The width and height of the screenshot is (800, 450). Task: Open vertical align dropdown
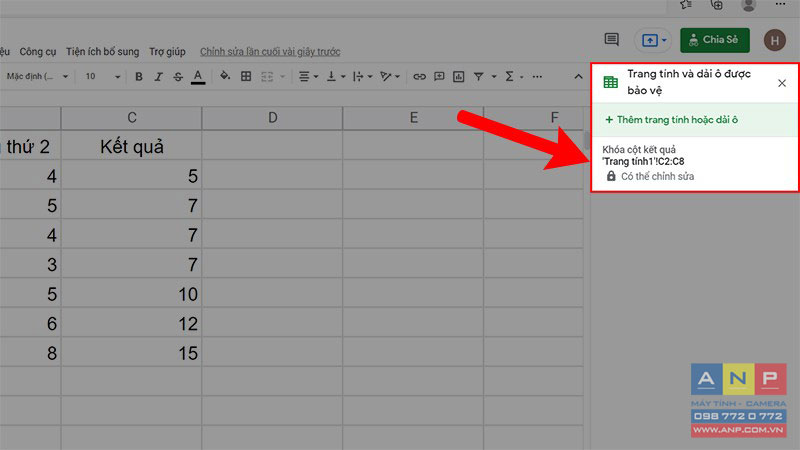(336, 77)
